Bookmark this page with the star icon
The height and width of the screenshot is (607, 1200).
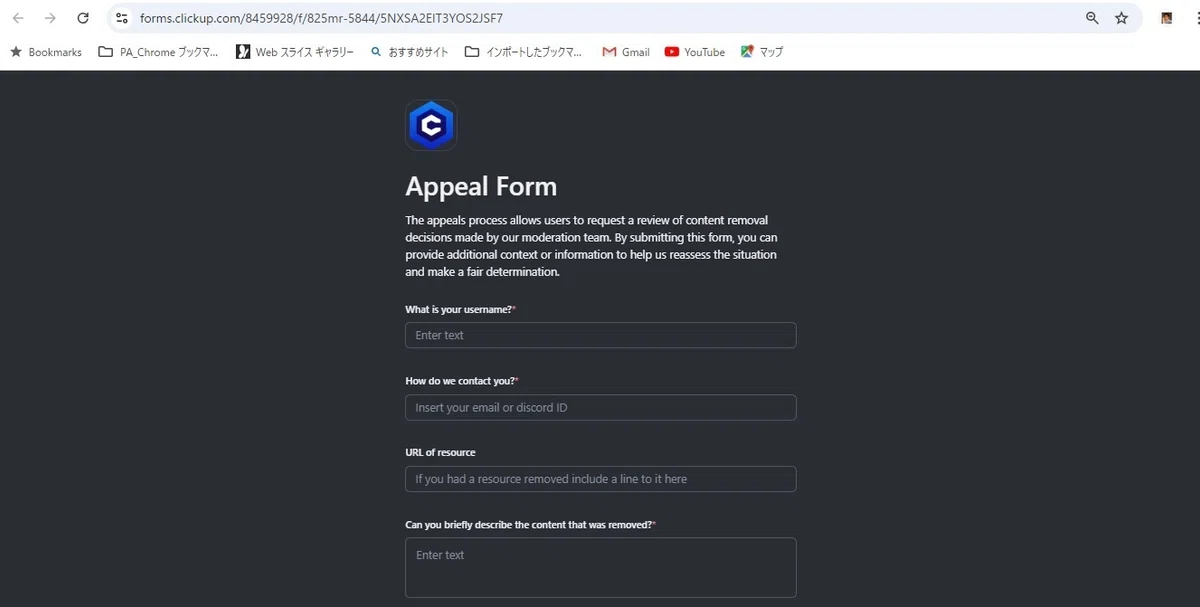point(1121,18)
